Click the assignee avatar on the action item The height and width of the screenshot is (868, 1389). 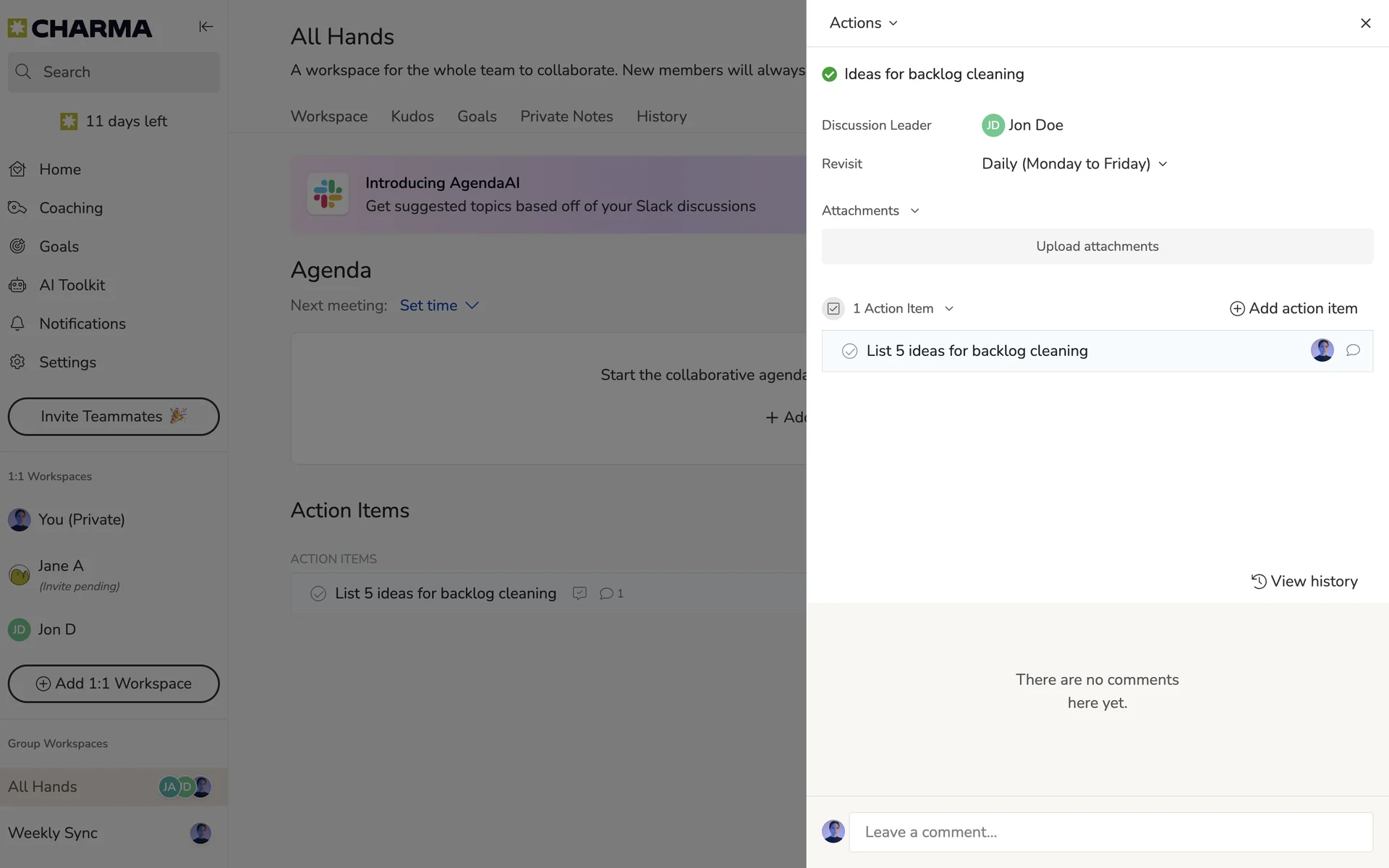click(1322, 351)
